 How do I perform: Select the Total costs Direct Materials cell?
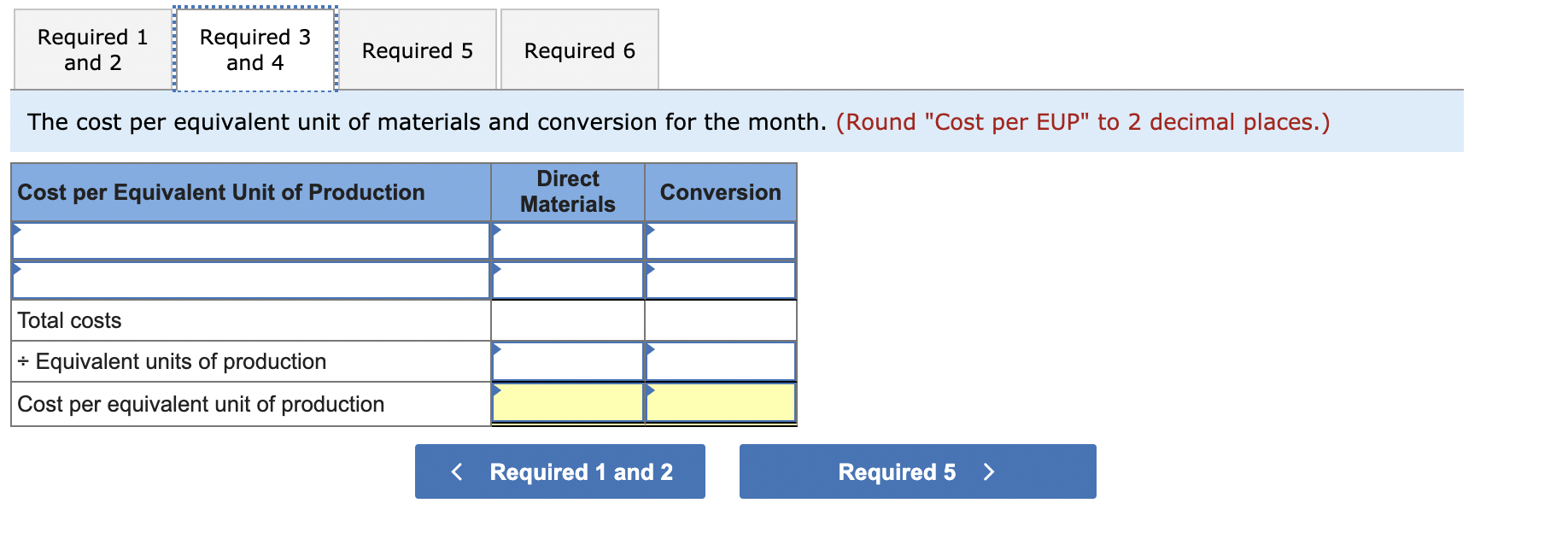[567, 319]
